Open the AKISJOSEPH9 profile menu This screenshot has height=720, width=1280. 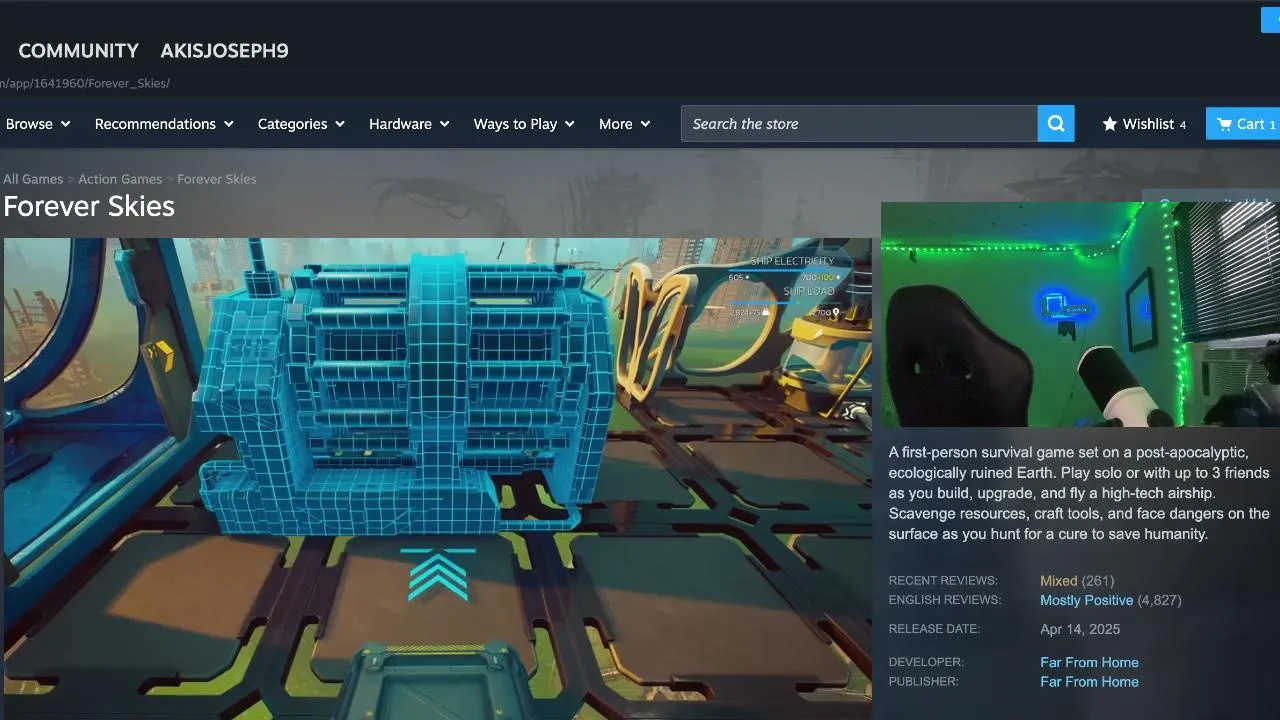[224, 51]
